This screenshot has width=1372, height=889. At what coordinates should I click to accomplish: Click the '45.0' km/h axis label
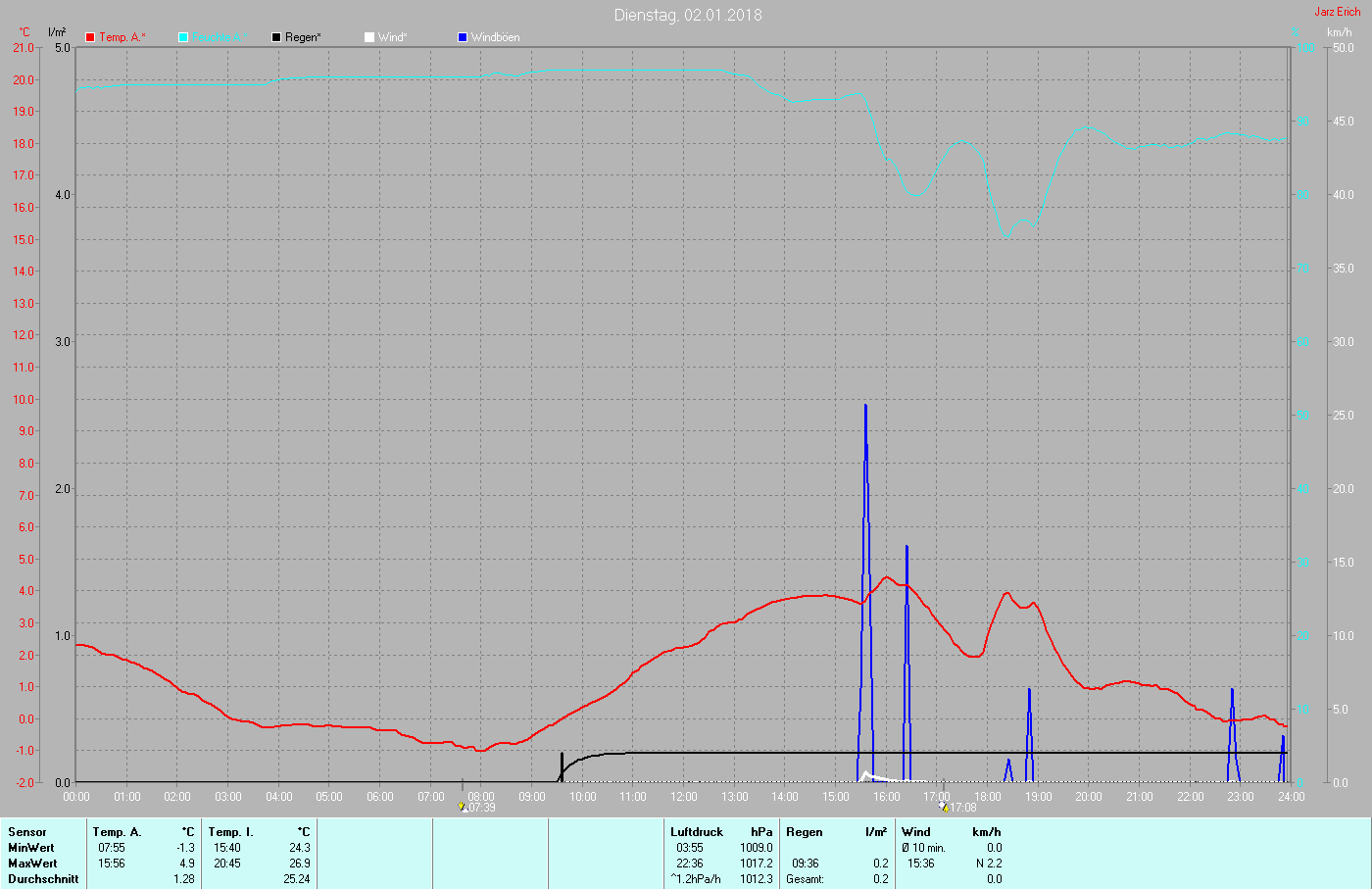point(1343,122)
